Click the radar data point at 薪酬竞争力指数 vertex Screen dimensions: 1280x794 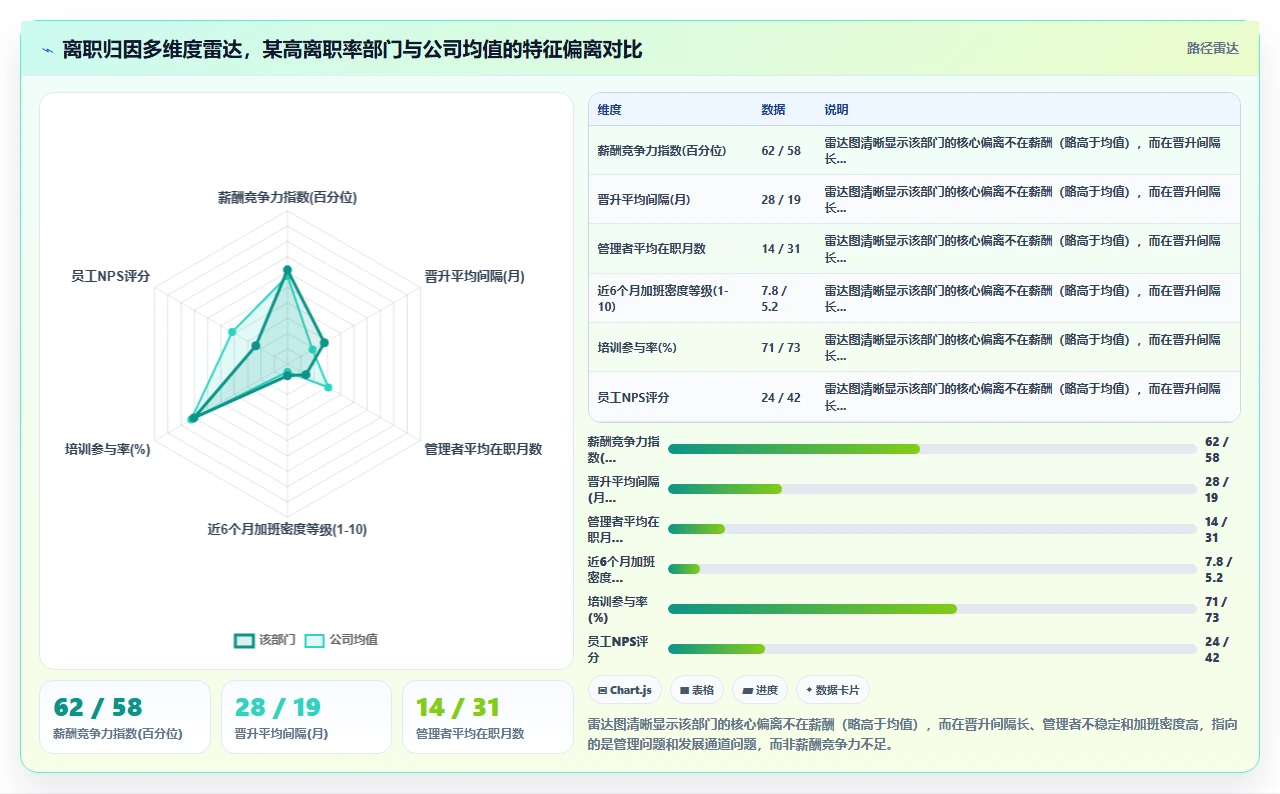point(287,270)
